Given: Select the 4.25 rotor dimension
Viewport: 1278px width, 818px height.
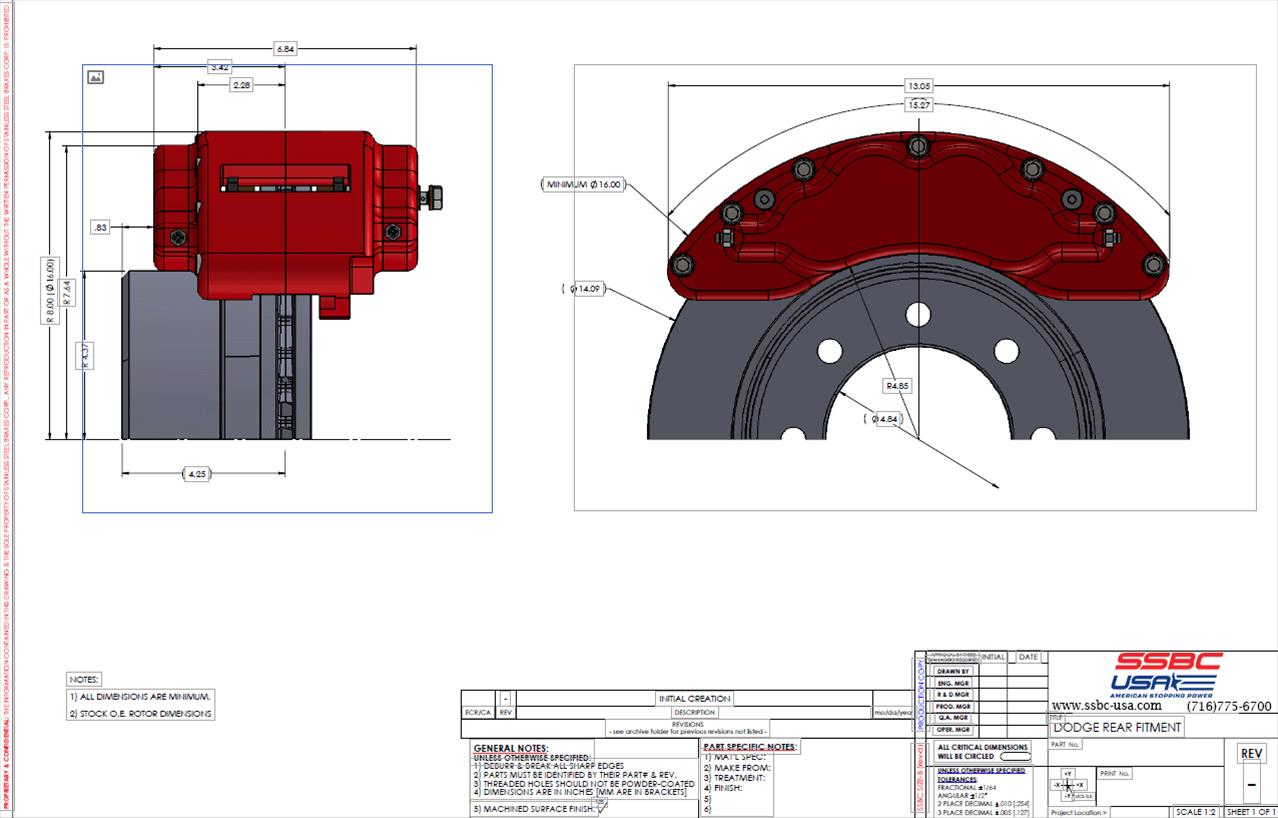Looking at the screenshot, I should [197, 474].
